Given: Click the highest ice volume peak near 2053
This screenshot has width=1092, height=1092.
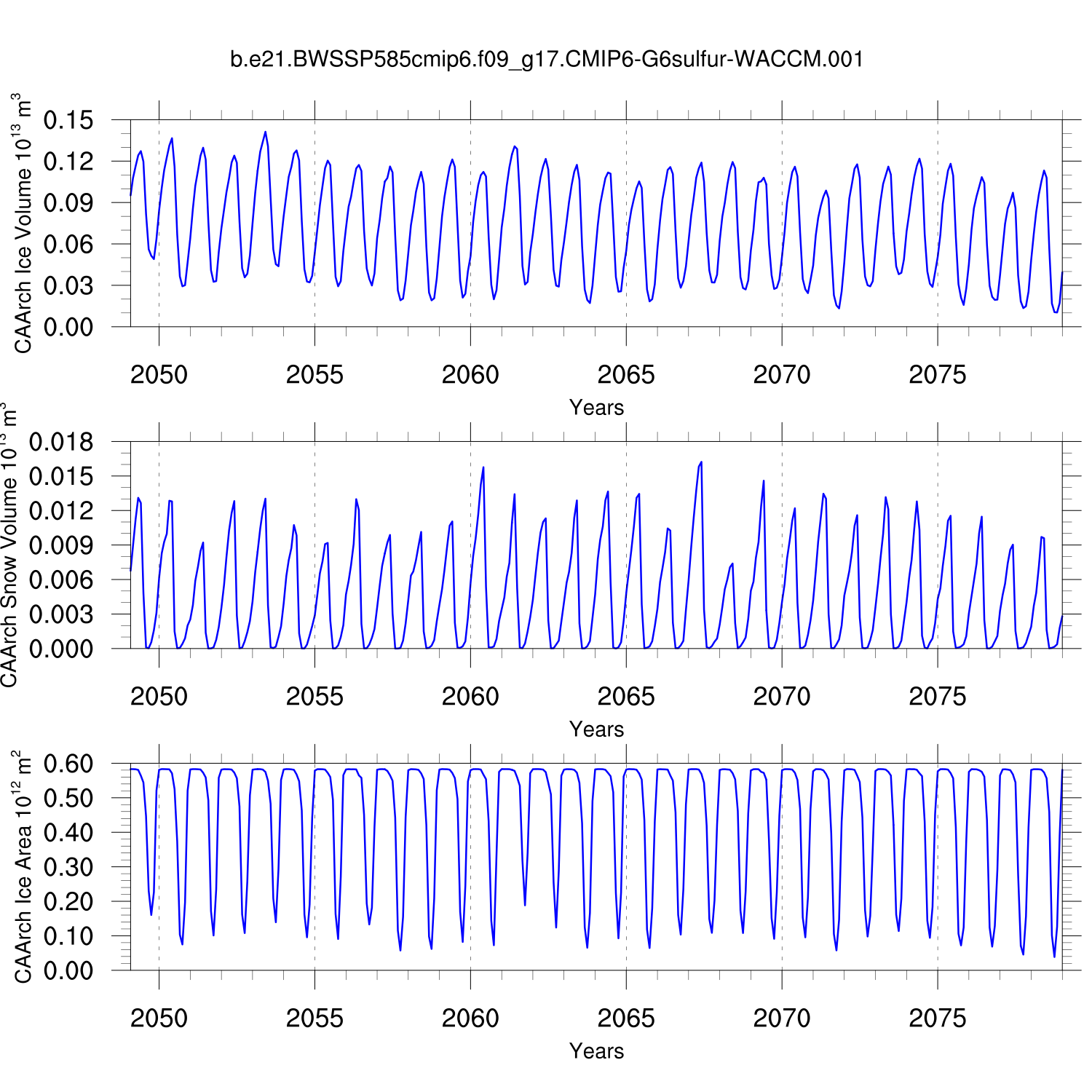Looking at the screenshot, I should pyautogui.click(x=265, y=132).
